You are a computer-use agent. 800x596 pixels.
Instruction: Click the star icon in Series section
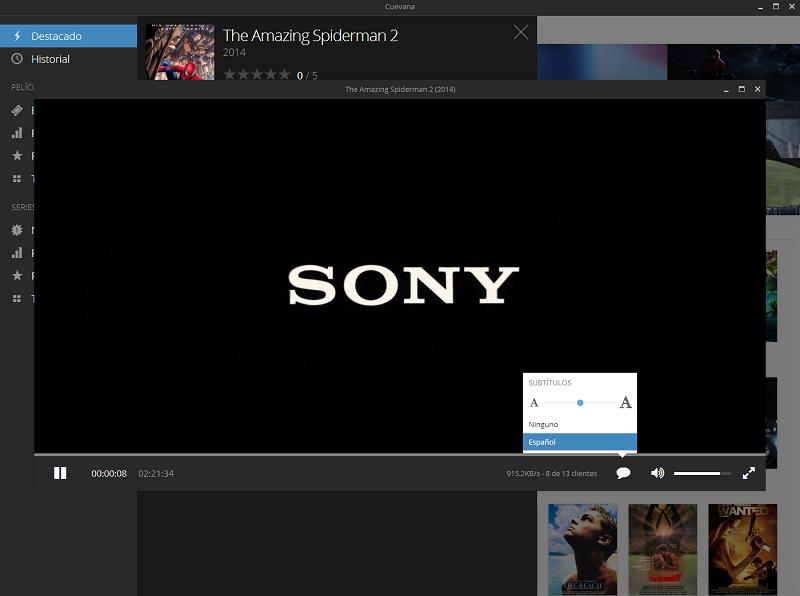coord(17,276)
